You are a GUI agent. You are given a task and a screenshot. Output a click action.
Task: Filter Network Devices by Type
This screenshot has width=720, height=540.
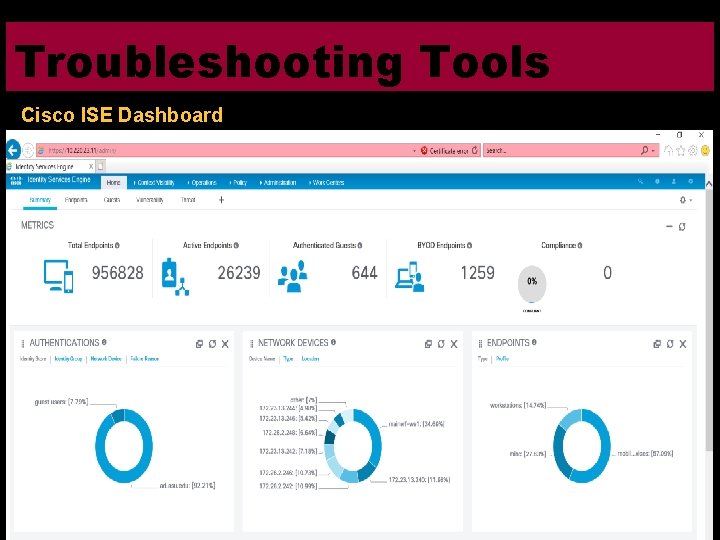coord(288,359)
